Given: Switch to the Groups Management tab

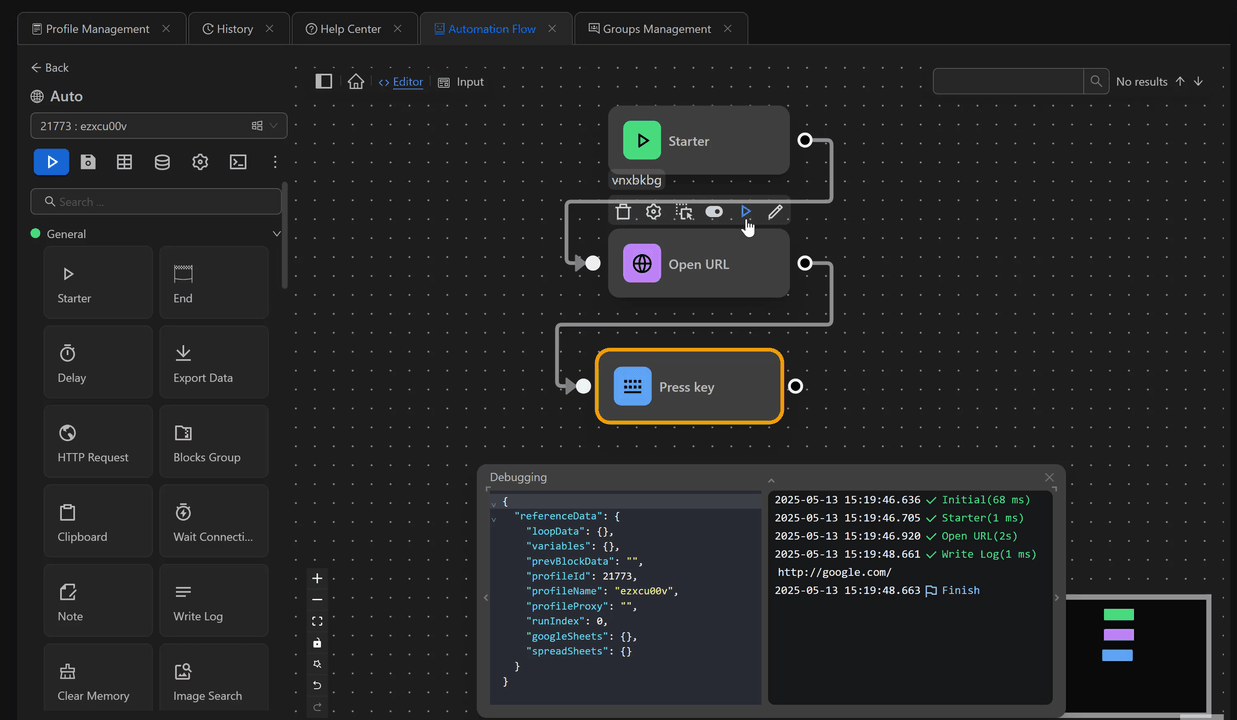Looking at the screenshot, I should click(x=659, y=28).
